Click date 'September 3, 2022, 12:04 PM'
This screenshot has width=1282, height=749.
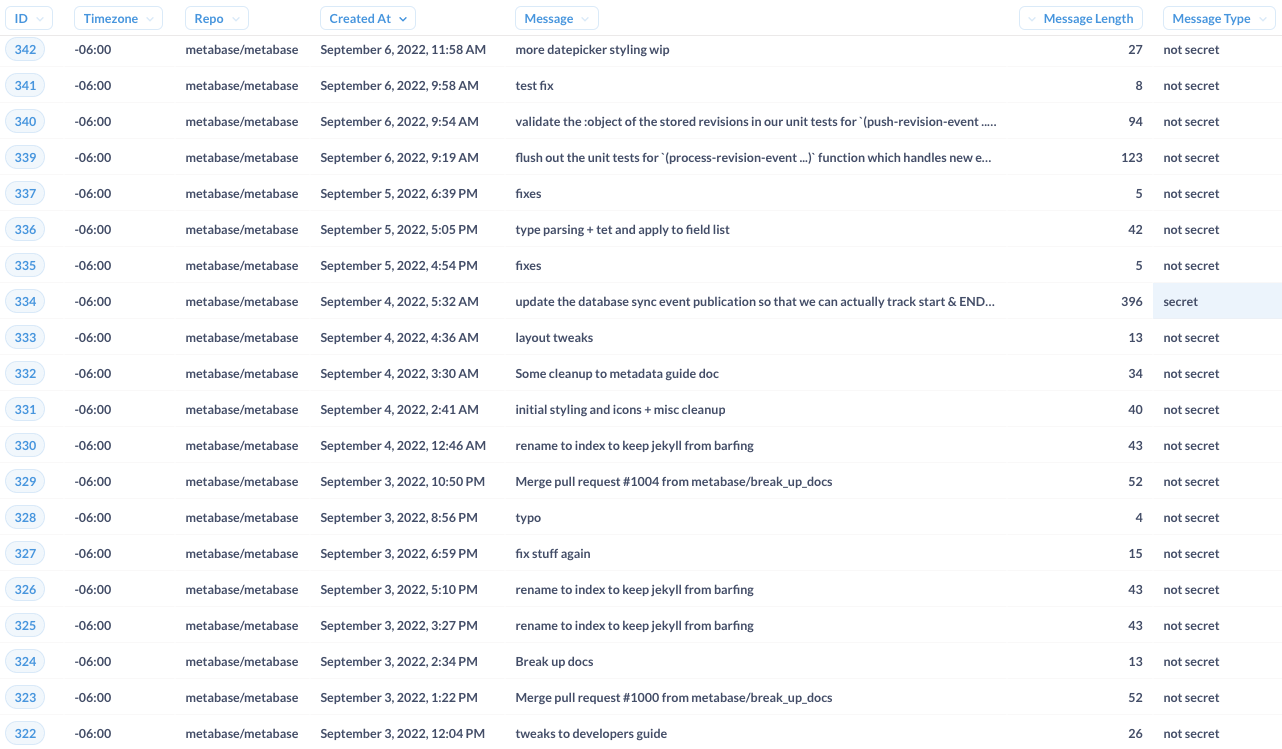(x=402, y=734)
